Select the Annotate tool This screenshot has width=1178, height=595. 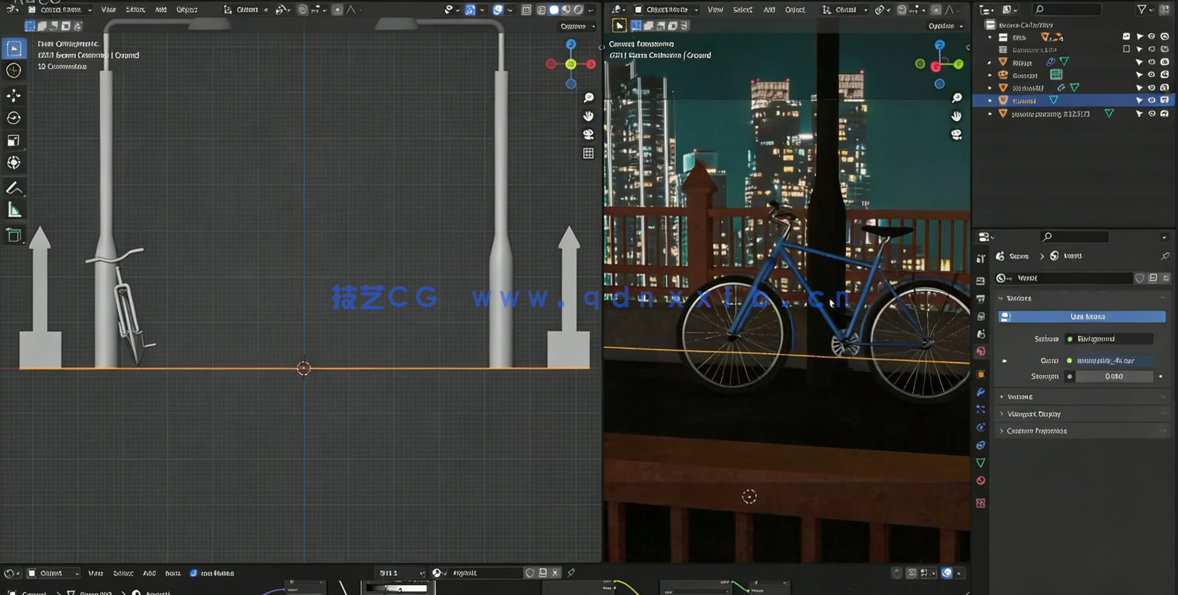click(x=14, y=188)
